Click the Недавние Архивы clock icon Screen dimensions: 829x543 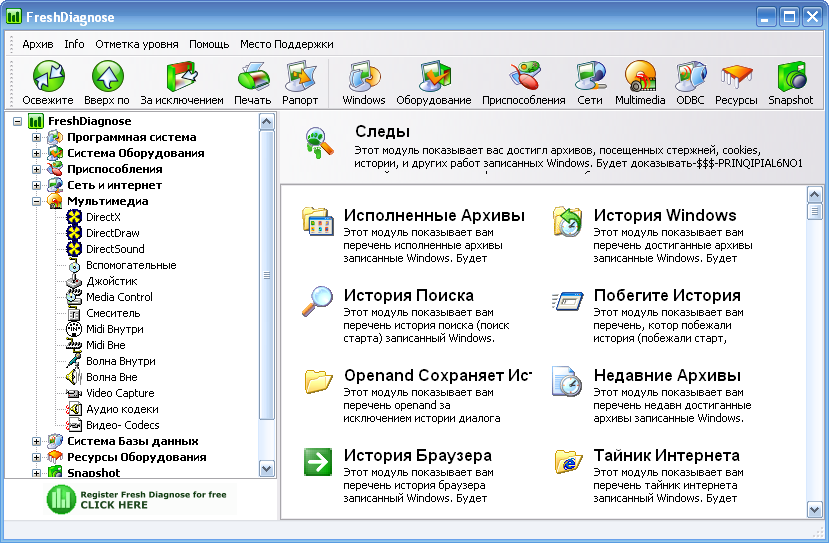coord(567,381)
